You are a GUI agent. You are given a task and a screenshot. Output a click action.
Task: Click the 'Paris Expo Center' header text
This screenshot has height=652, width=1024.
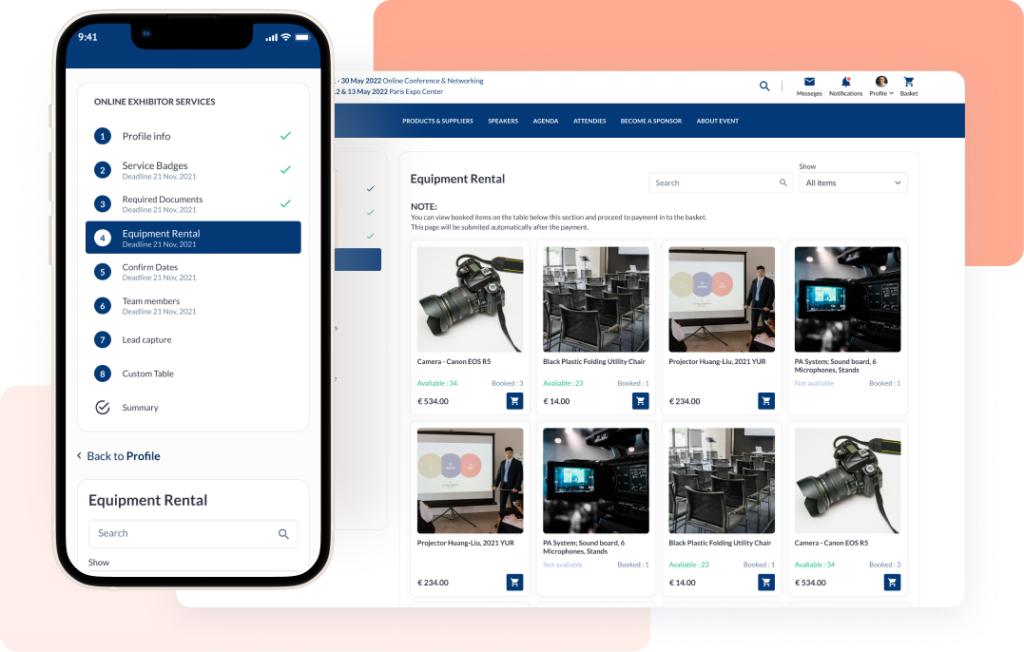416,91
